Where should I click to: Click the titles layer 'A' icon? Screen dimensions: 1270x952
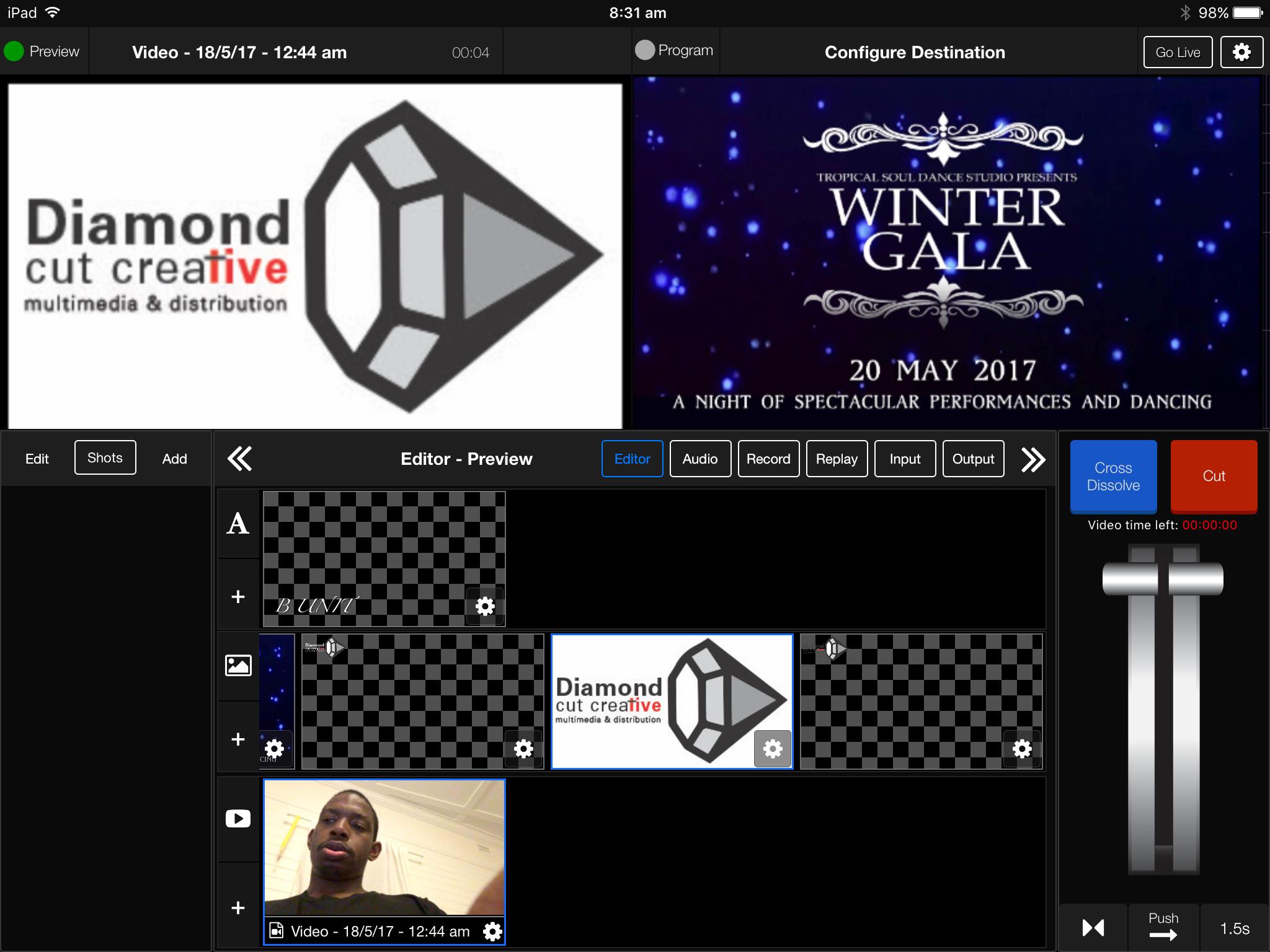[238, 524]
